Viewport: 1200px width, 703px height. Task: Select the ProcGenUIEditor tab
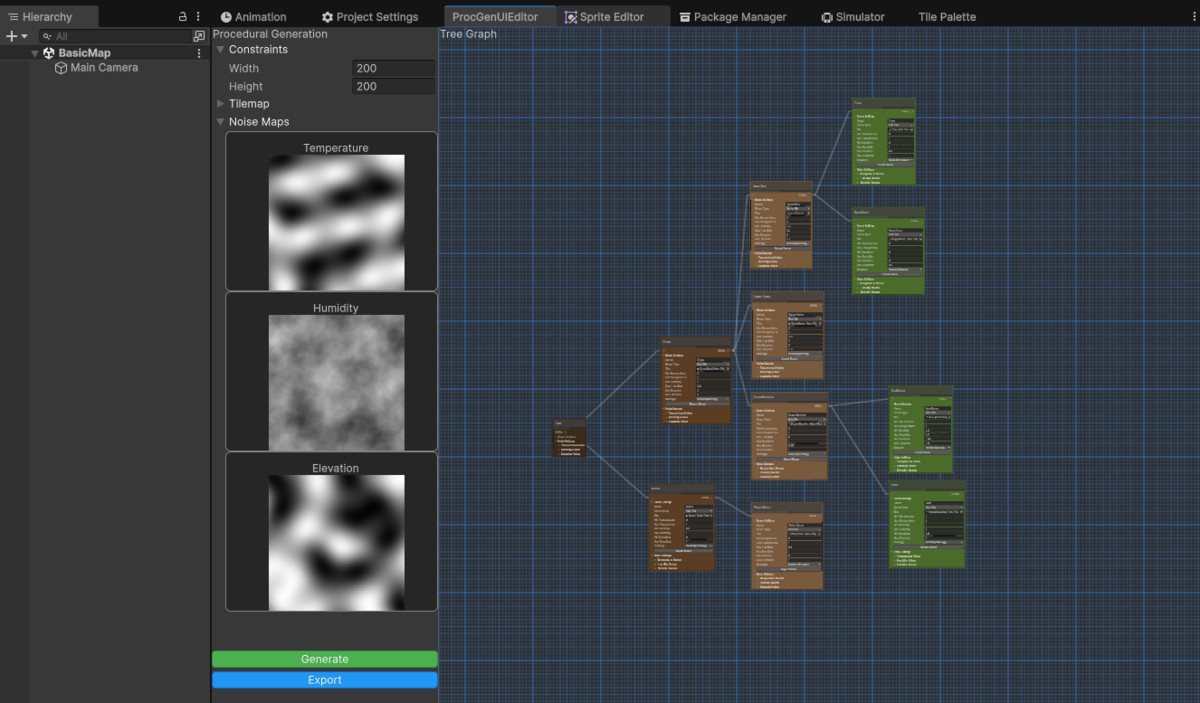point(497,16)
